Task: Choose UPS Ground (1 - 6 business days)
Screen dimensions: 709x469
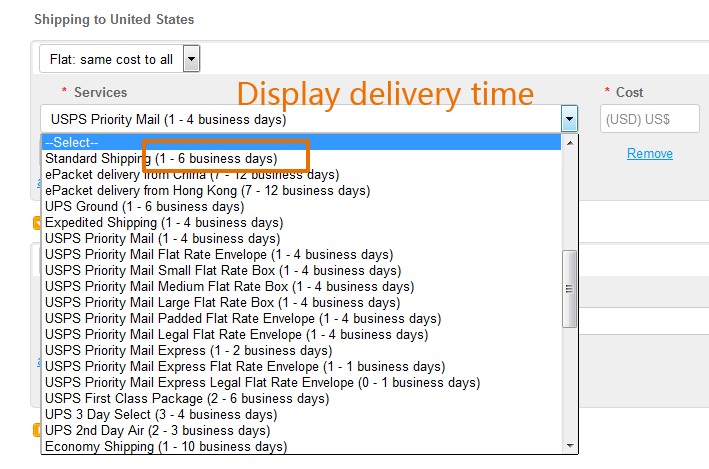Action: 302,207
